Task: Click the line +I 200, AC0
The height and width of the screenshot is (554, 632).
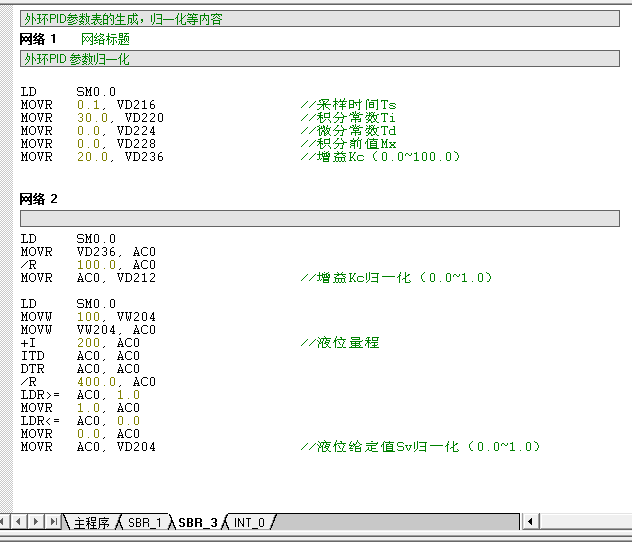Action: coord(80,343)
